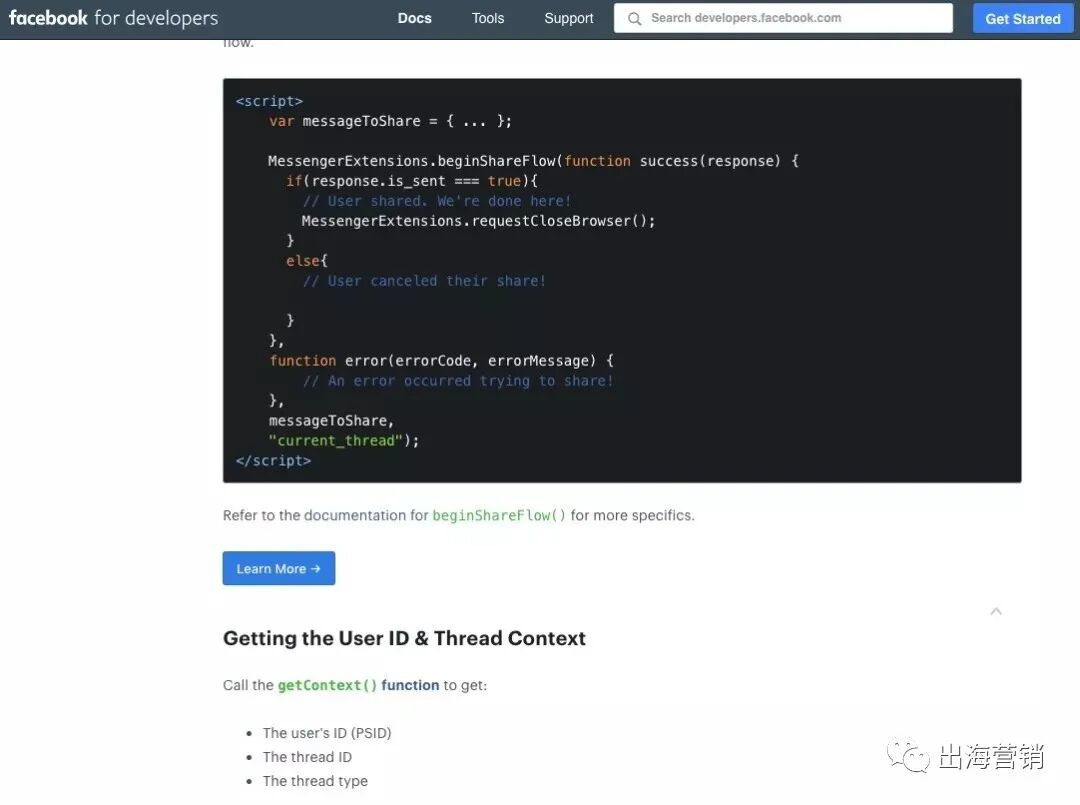Click the Getting the User ID & Thread Context heading

click(x=404, y=638)
